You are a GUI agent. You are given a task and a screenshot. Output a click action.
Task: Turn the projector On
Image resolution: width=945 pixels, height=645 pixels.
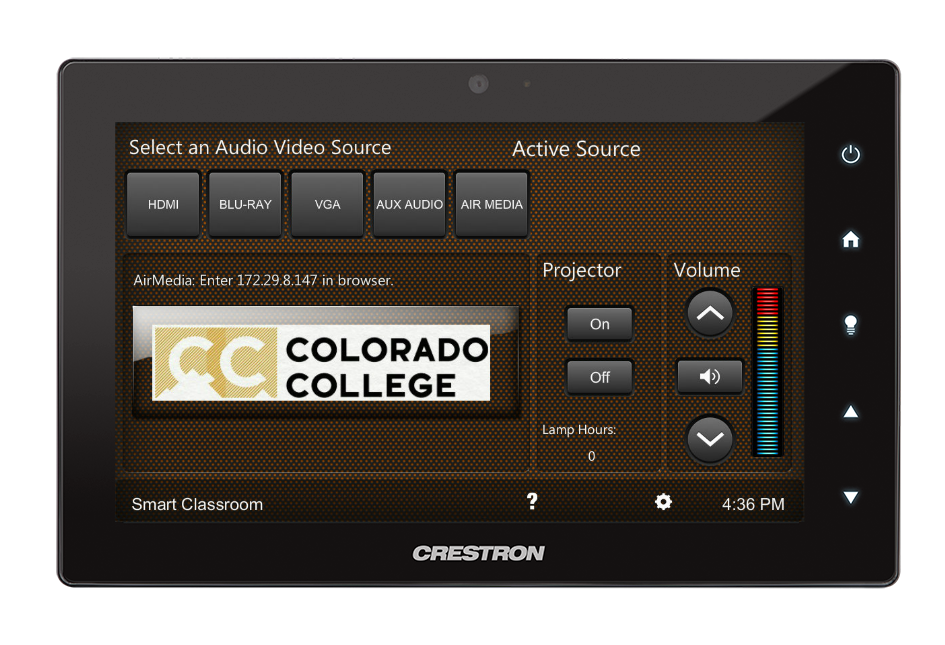pyautogui.click(x=600, y=324)
